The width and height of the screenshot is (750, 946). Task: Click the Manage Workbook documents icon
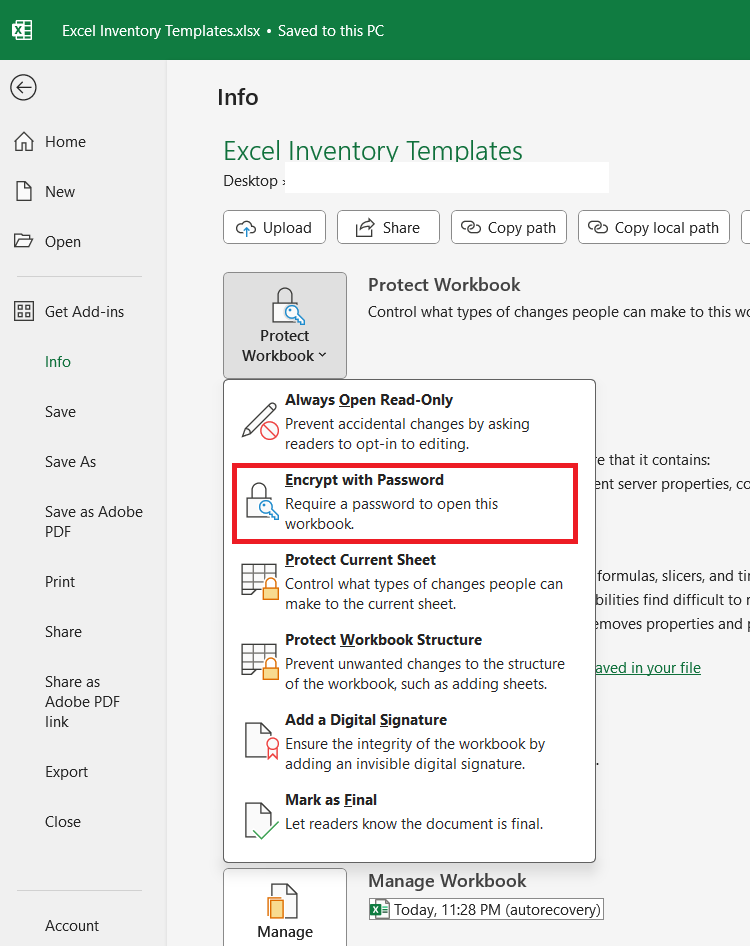[282, 901]
